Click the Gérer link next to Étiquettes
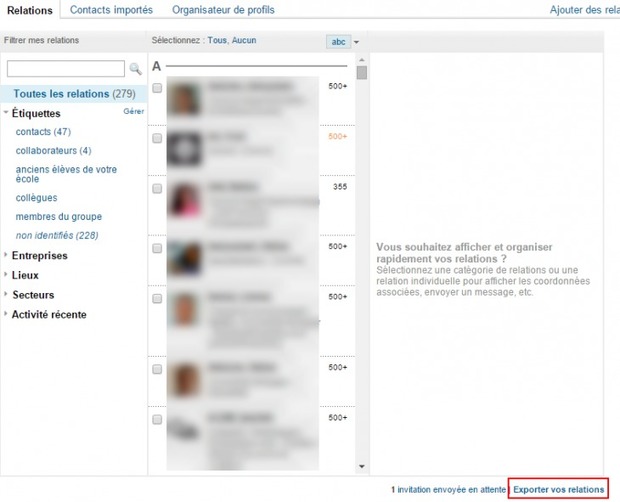620x502 pixels. (x=134, y=112)
